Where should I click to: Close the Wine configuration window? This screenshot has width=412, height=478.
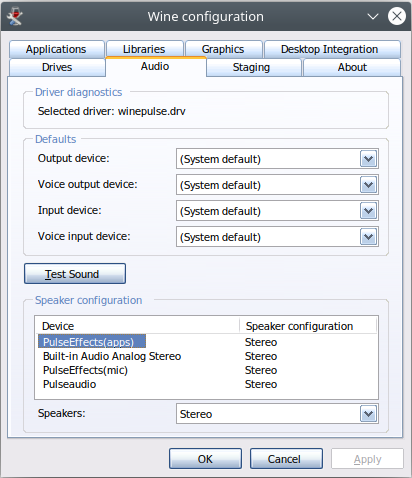(x=397, y=16)
